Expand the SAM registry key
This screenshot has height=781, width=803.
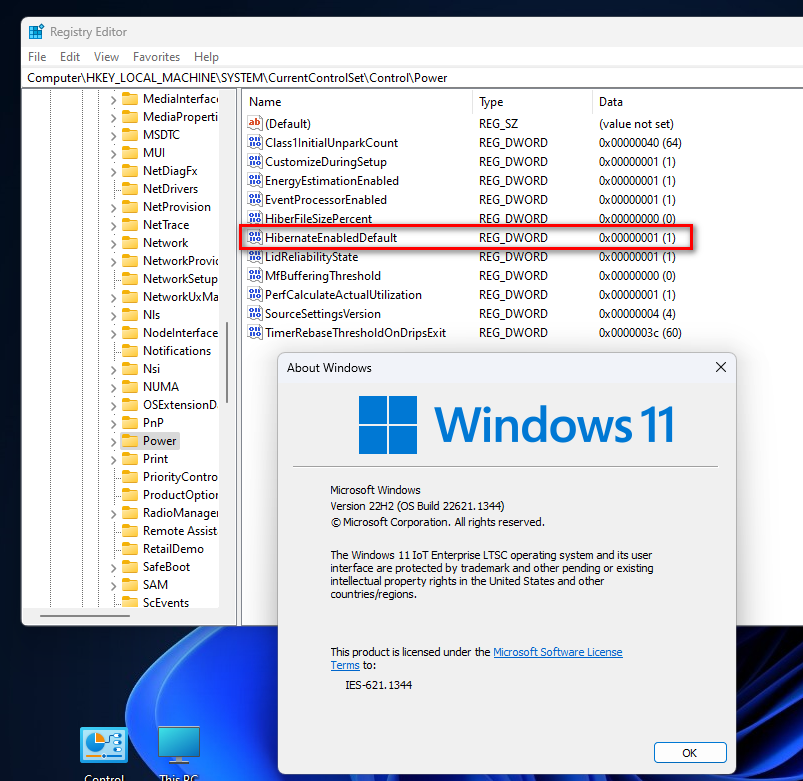coord(113,585)
